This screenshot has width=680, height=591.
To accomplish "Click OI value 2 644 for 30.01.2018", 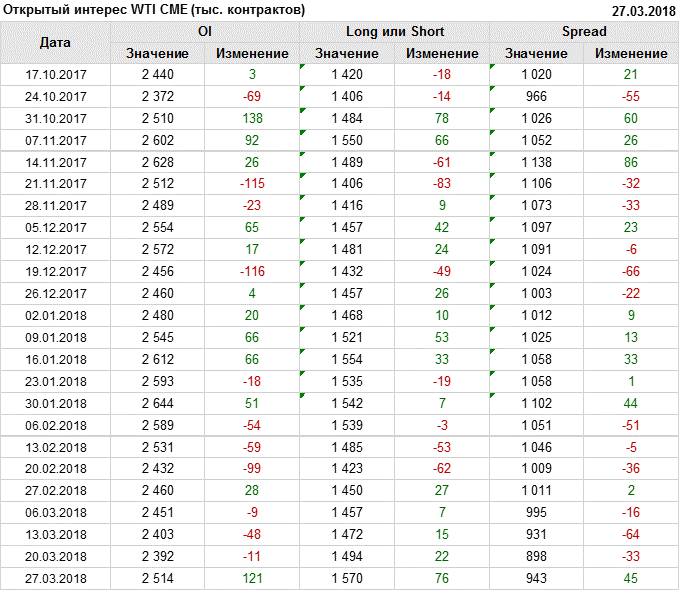I will (x=157, y=402).
